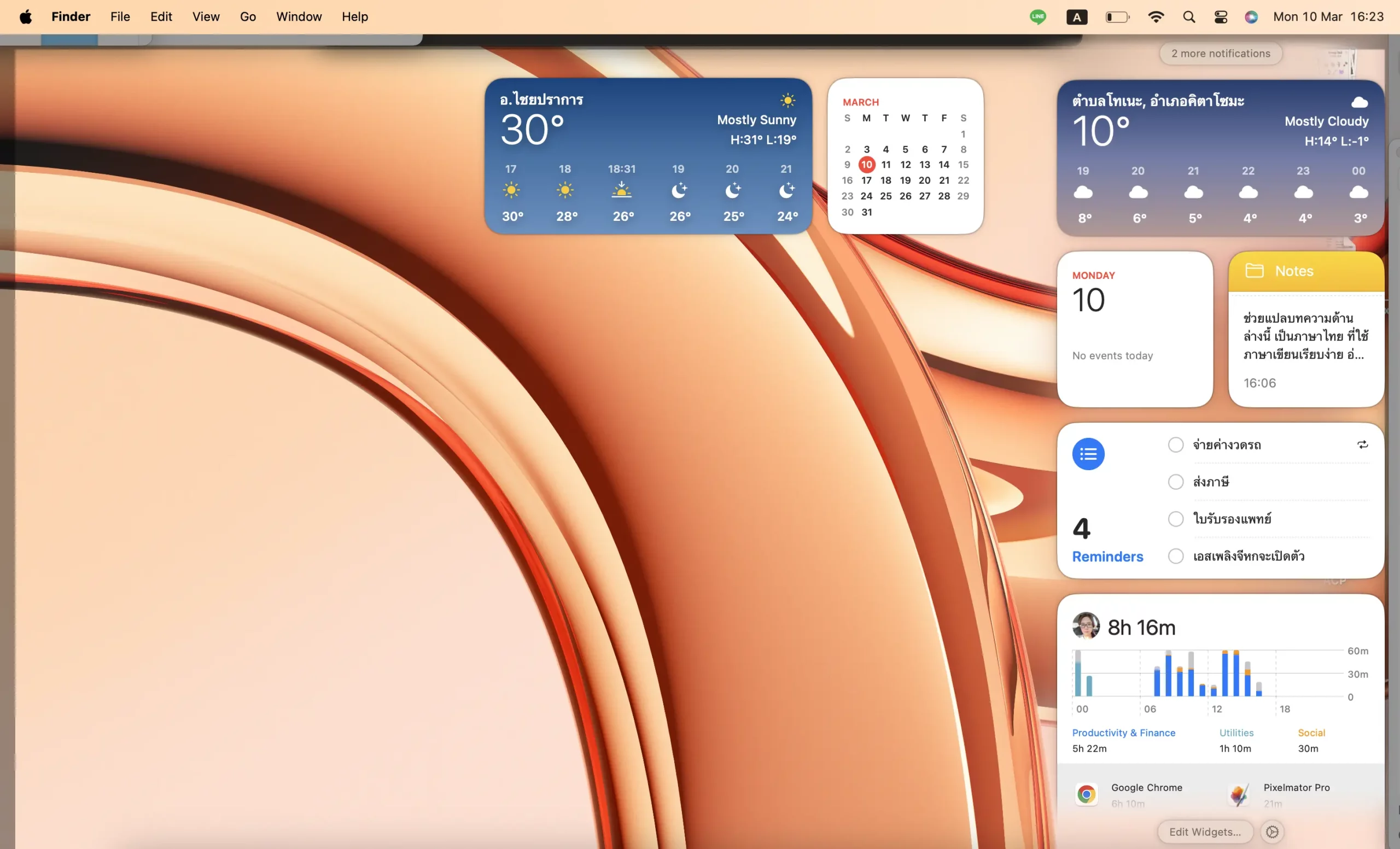Complete the 'จ่ายค่างวดรถ' reminder
This screenshot has height=849, width=1400.
coord(1176,444)
